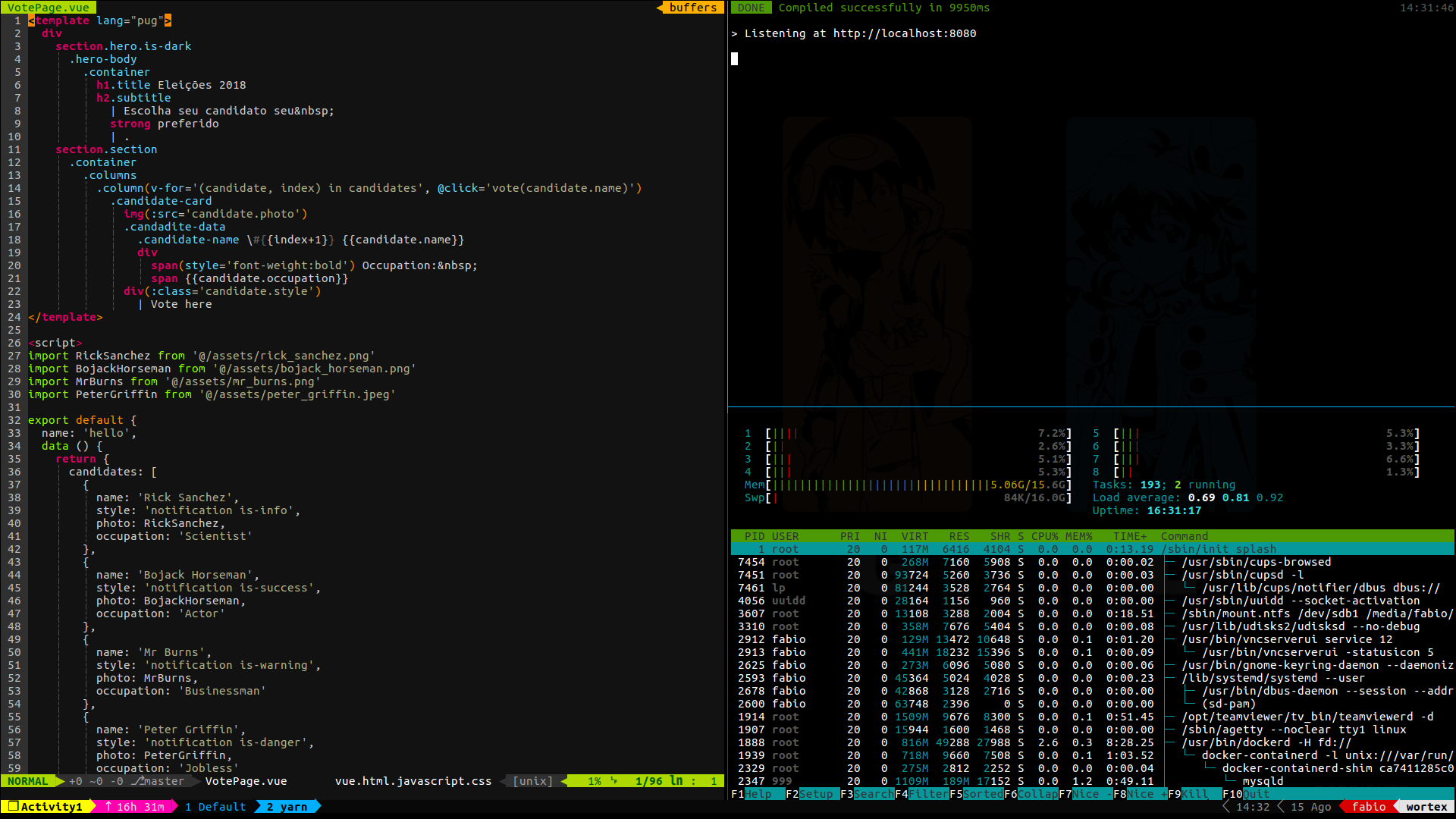Click the square icon before Activity1
This screenshot has width=1456, height=819.
tap(13, 807)
